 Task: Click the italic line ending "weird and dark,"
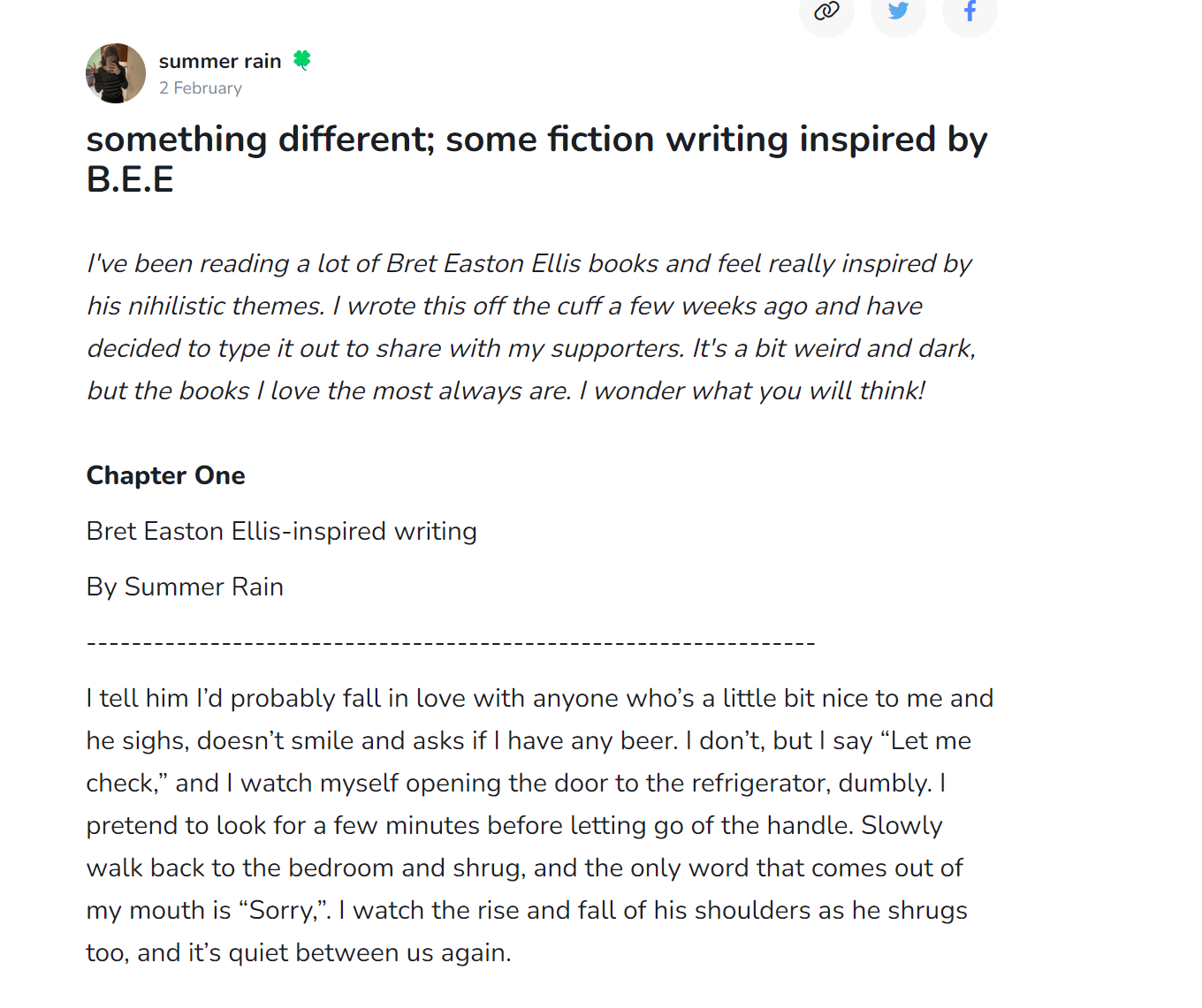coord(530,348)
